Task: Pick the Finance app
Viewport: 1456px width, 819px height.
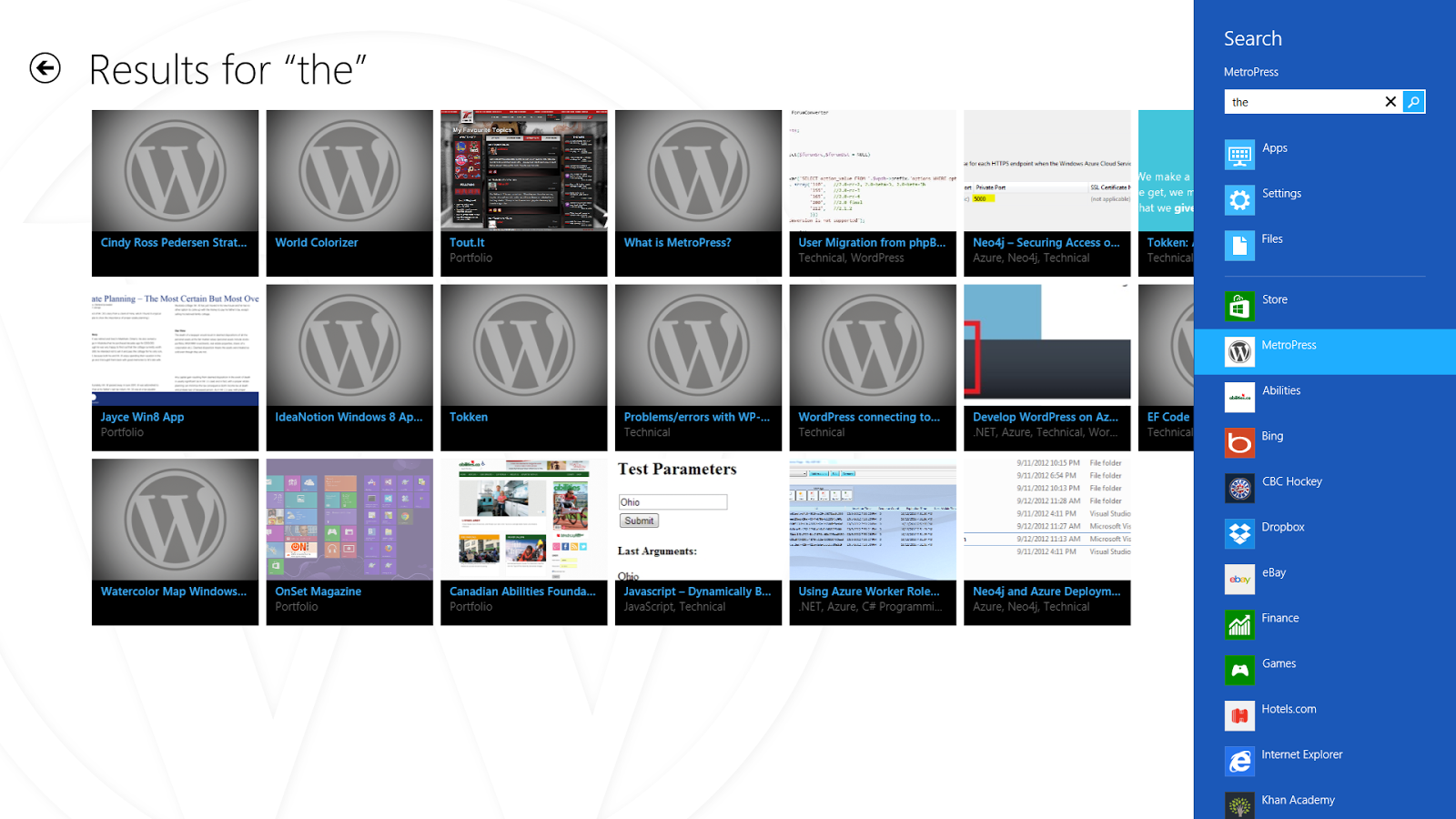Action: (x=1279, y=619)
